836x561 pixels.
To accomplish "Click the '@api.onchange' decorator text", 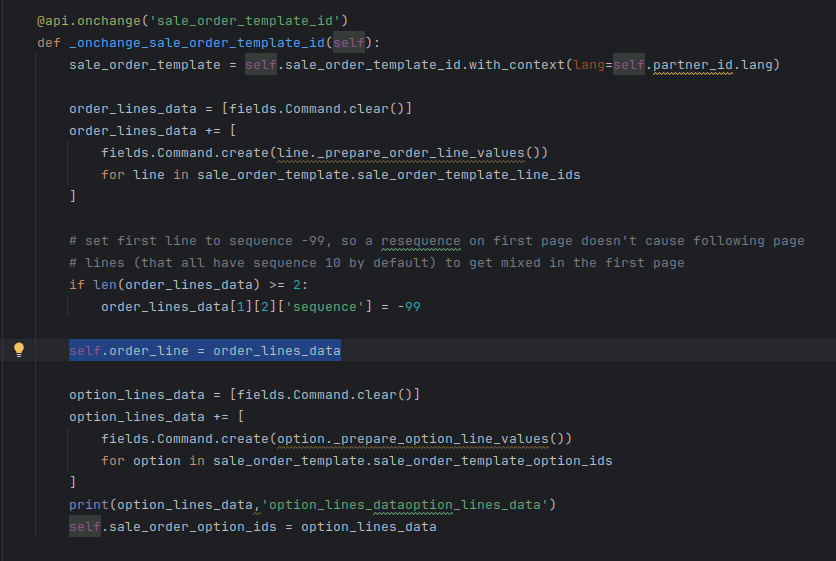I will (x=89, y=21).
